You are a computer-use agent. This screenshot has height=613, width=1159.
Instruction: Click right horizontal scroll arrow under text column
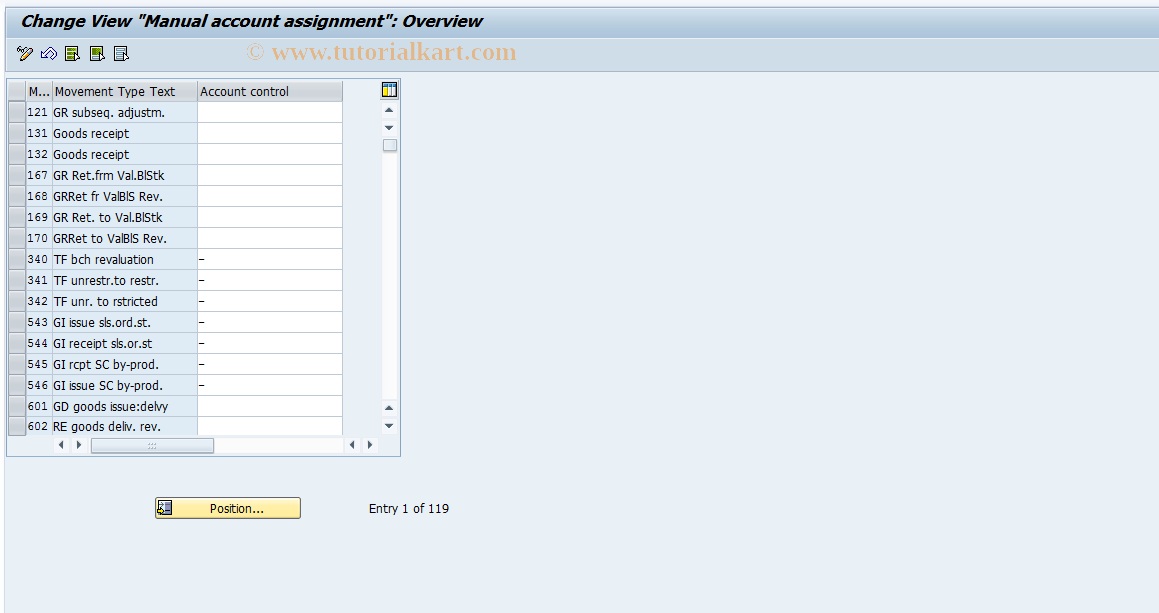point(79,445)
